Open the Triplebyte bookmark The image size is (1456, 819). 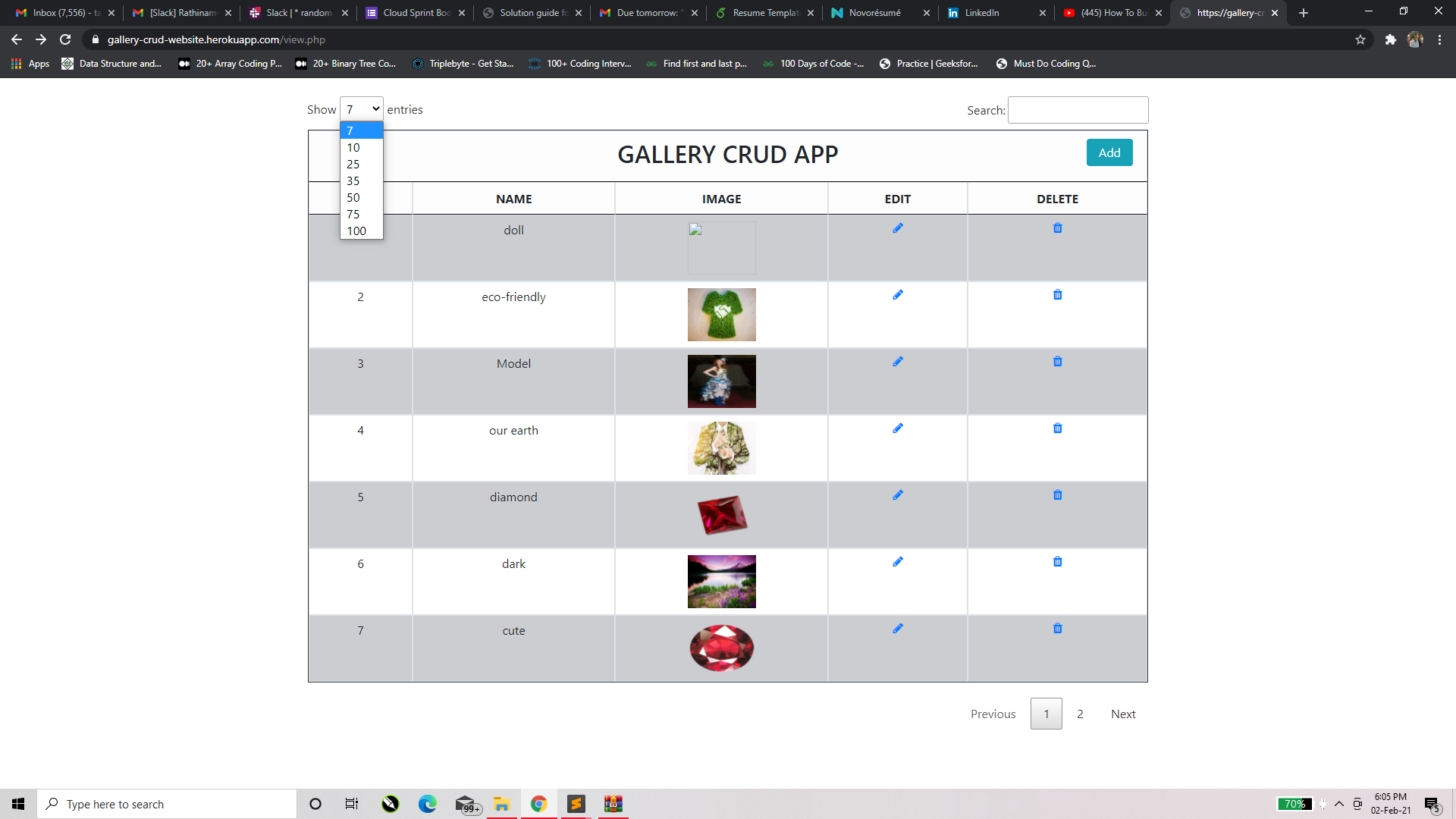tap(463, 64)
